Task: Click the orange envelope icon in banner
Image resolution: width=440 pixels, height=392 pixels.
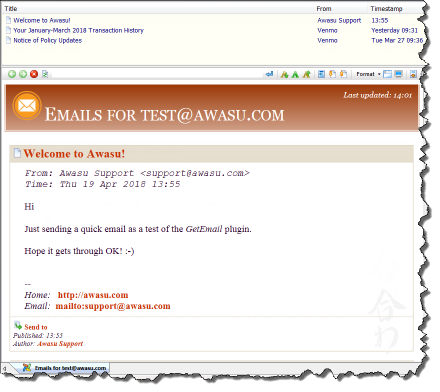Action: [27, 106]
